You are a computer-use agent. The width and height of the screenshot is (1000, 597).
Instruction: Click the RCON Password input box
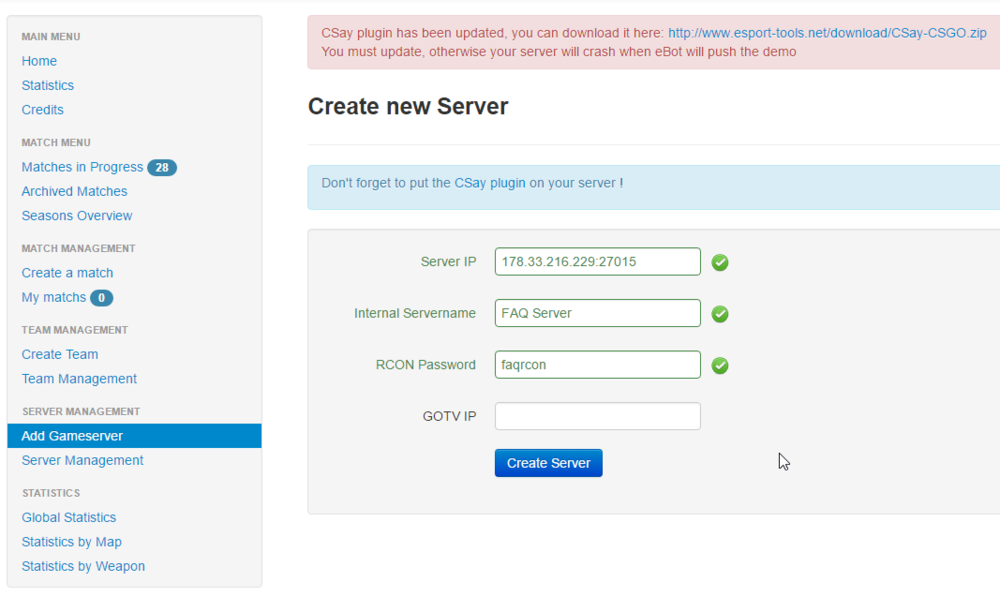pyautogui.click(x=597, y=365)
